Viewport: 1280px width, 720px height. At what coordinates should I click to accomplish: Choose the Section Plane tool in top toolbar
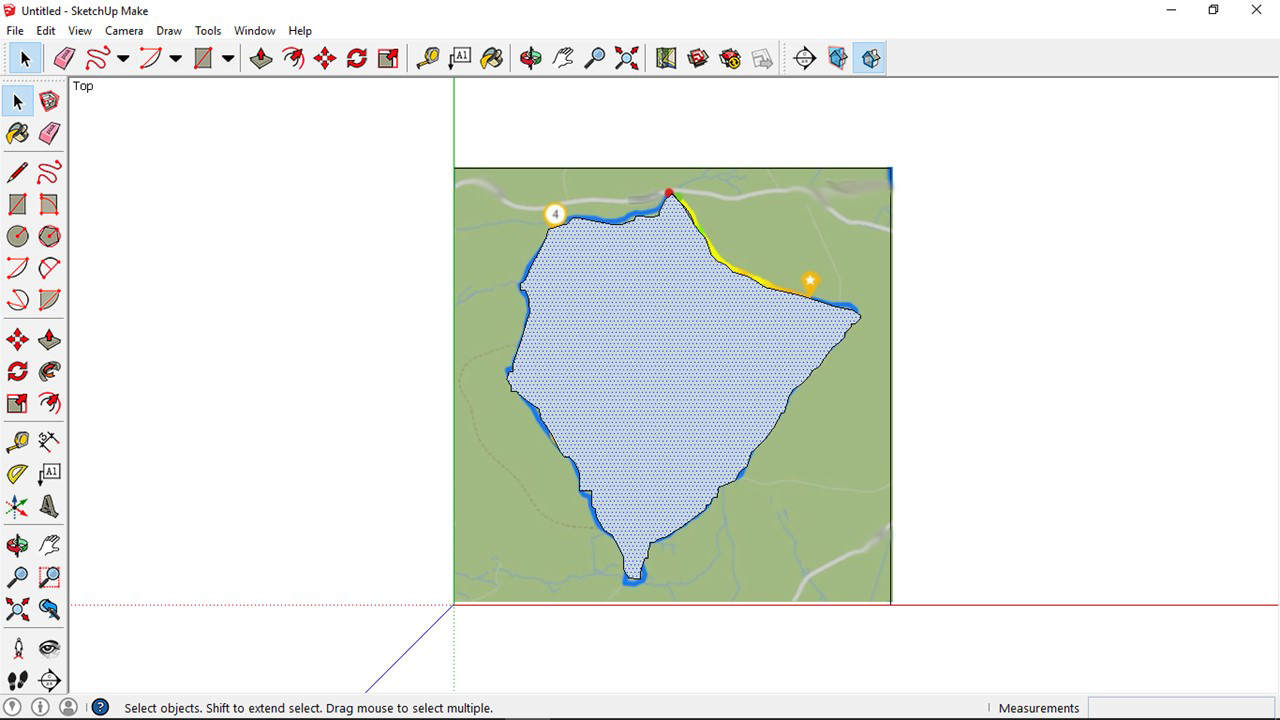(x=805, y=58)
